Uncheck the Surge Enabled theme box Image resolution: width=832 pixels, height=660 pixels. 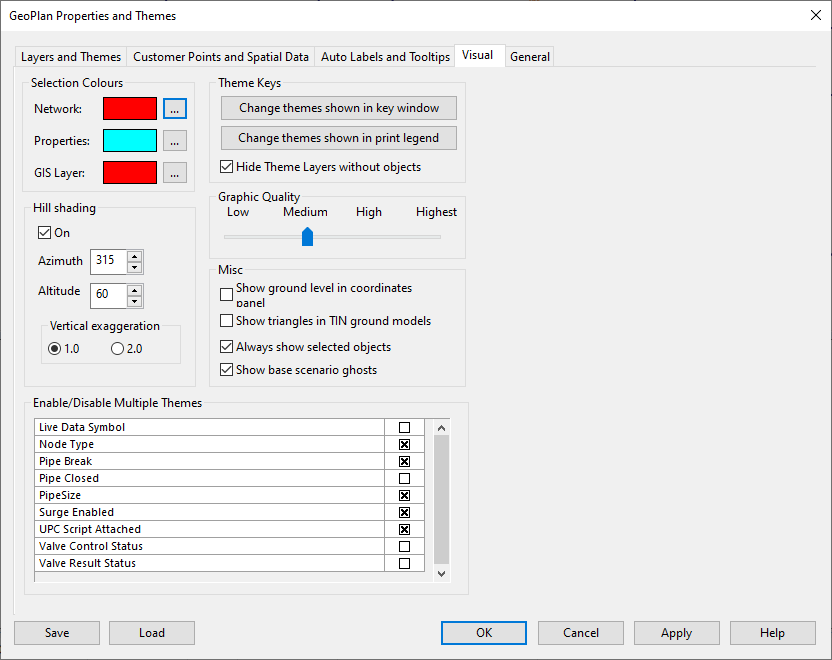[404, 512]
